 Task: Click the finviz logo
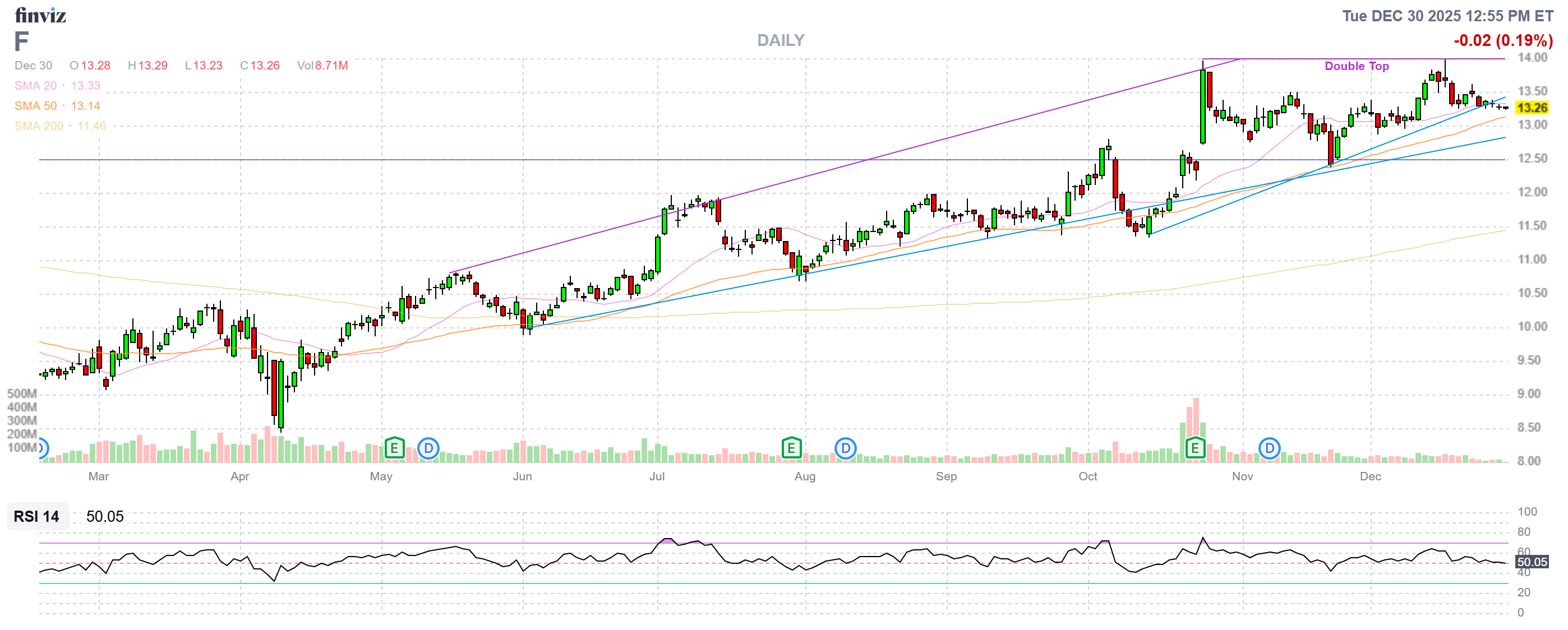(40, 15)
